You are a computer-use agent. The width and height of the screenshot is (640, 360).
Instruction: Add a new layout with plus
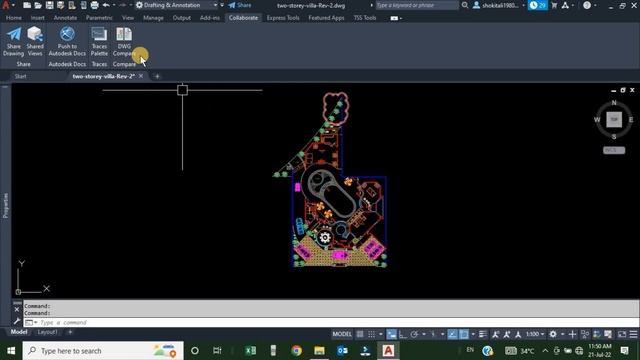(x=70, y=332)
